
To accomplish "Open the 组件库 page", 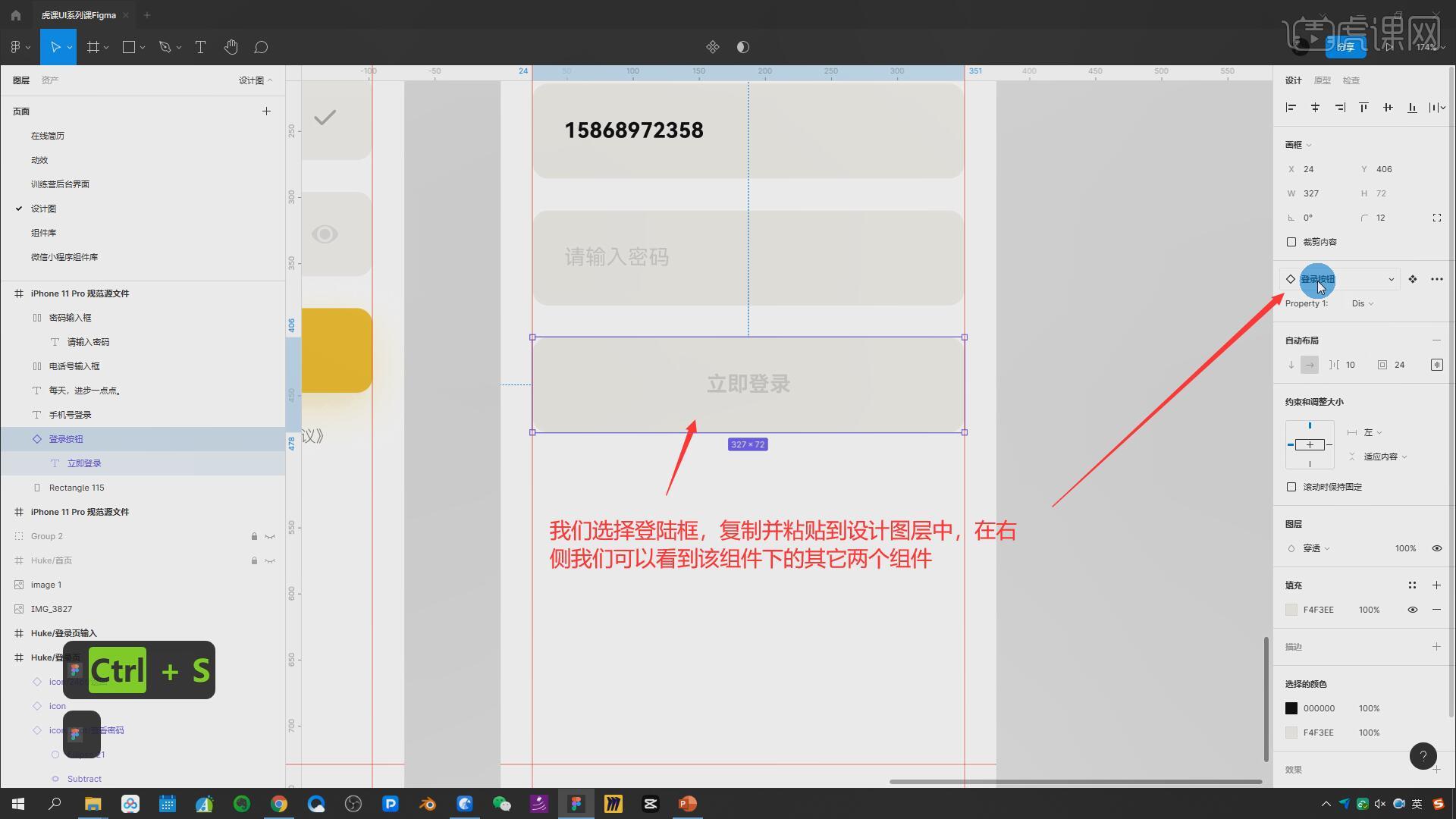I will (x=43, y=233).
